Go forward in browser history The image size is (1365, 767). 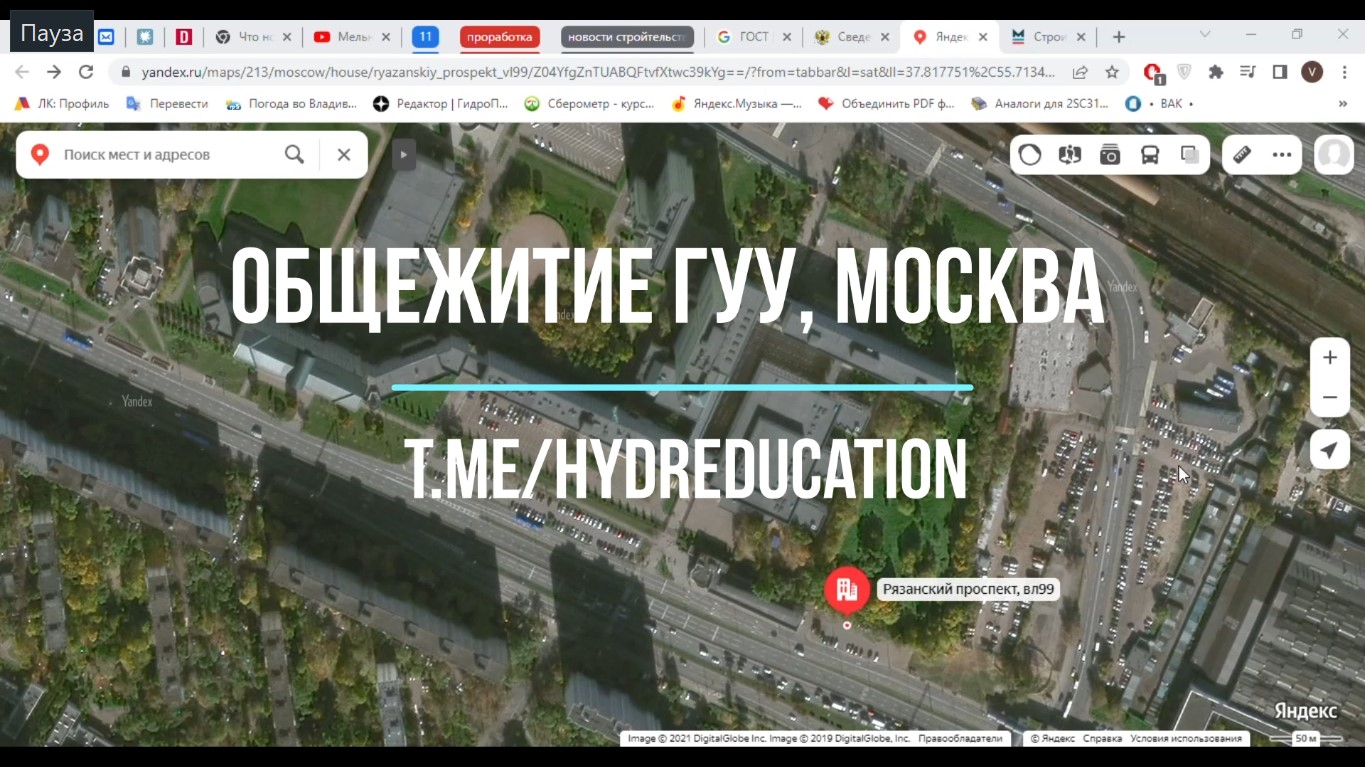[54, 72]
